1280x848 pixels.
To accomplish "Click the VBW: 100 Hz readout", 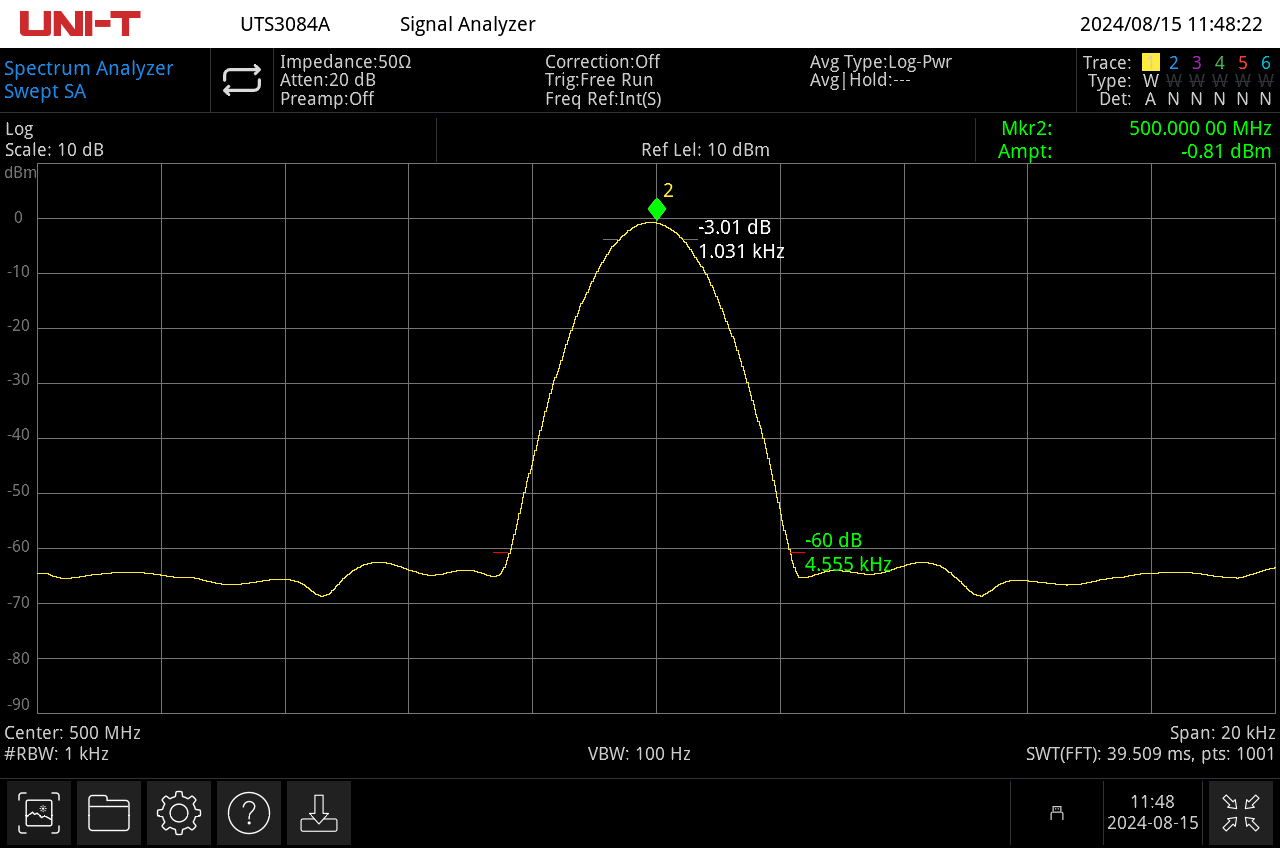I will [639, 754].
